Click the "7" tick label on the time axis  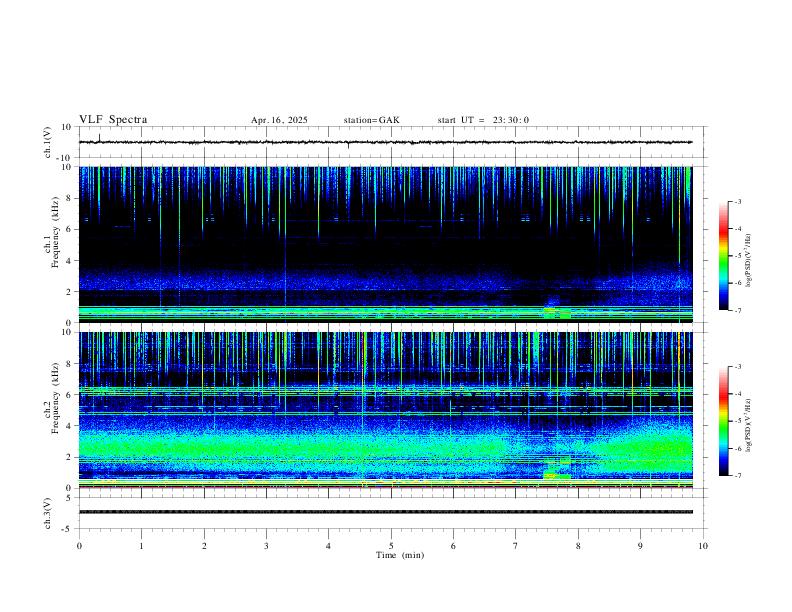click(516, 546)
